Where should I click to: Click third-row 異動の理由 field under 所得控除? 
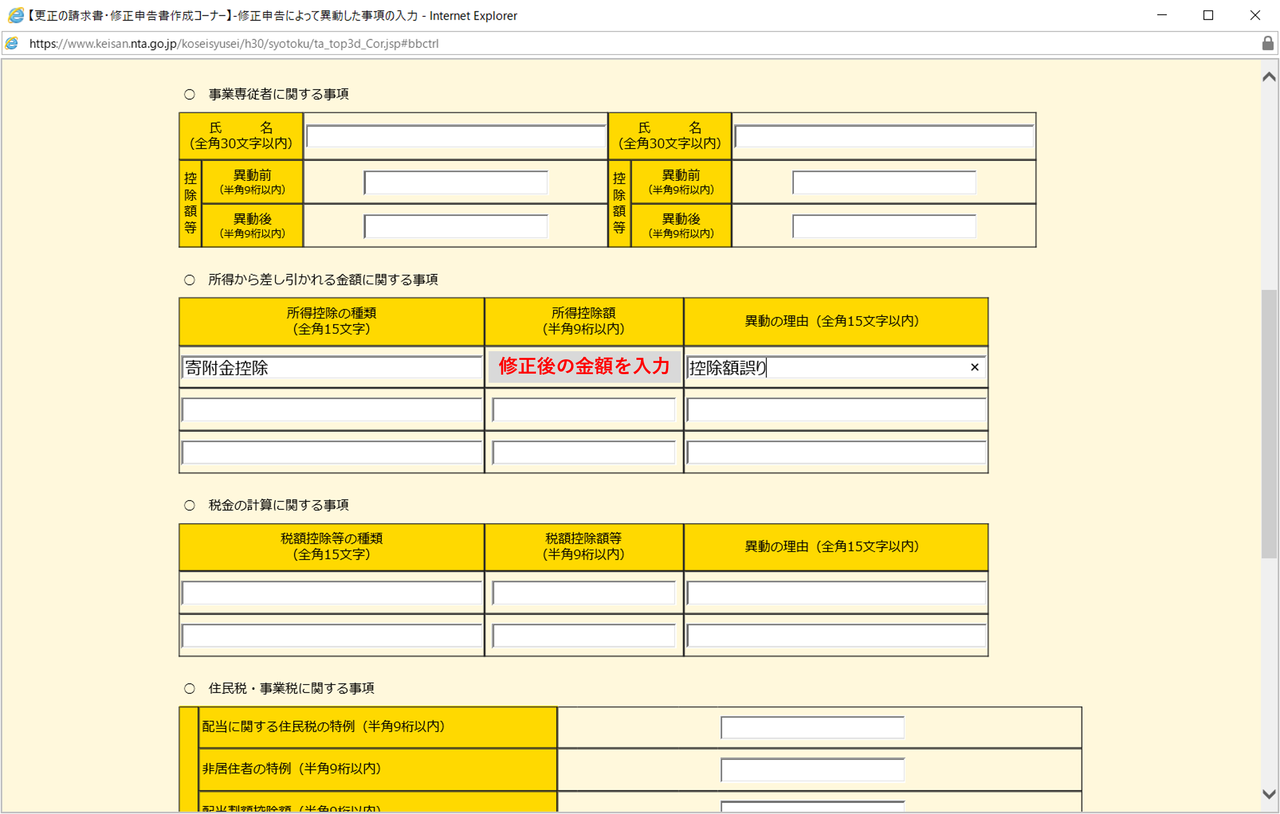click(x=836, y=453)
